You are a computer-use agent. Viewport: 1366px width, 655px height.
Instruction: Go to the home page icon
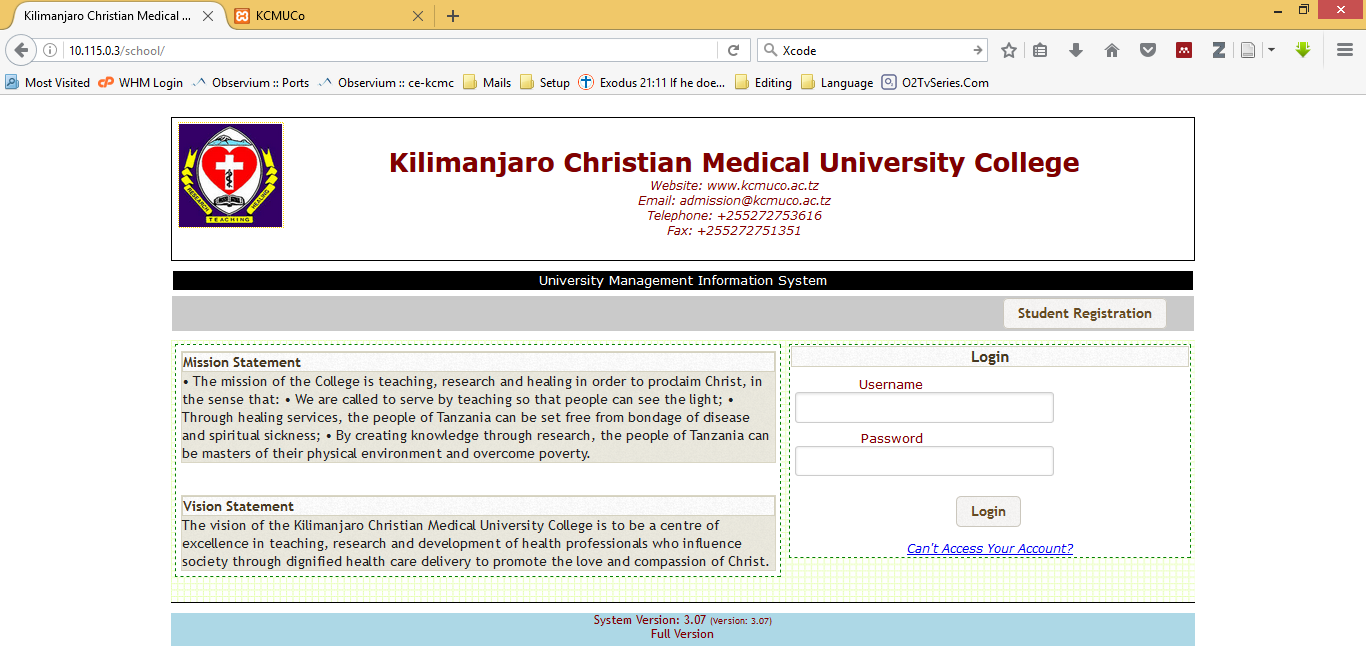1112,50
